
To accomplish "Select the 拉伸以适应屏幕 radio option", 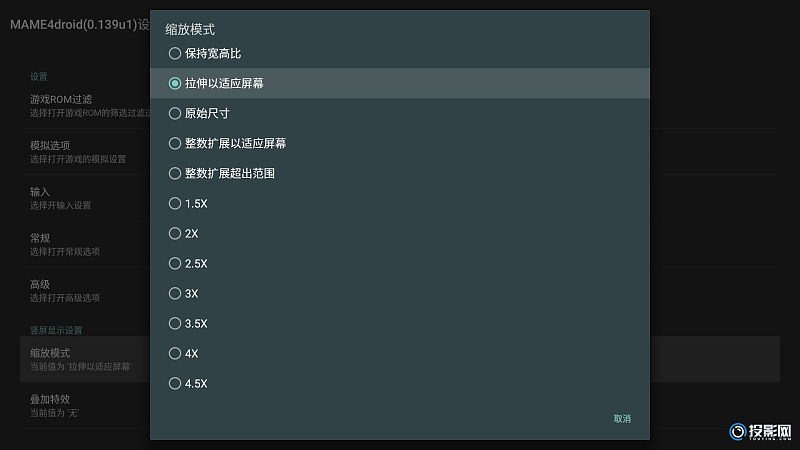I will point(399,83).
